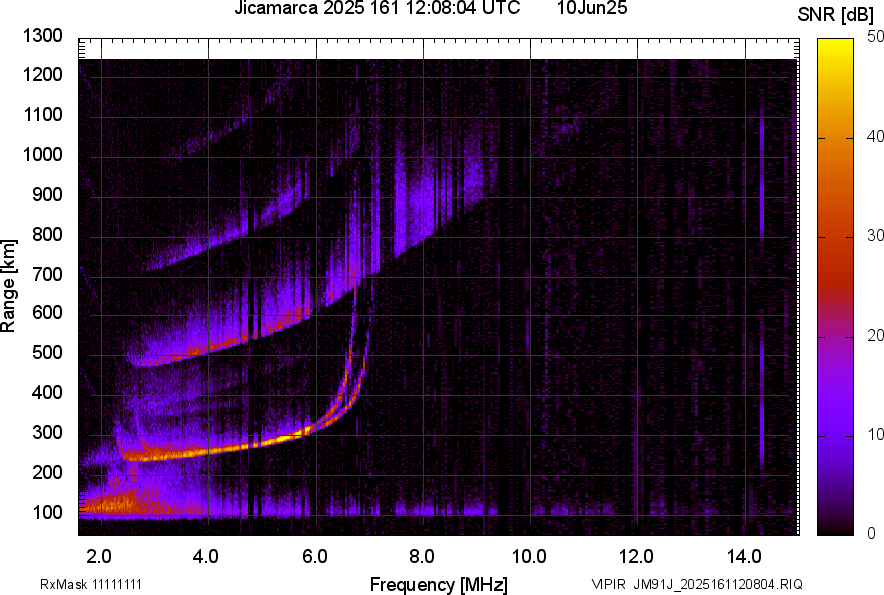Viewport: 884px width, 595px height.
Task: Click the title 'Jicamarca 2025 161 12:08:04 UTC'
Action: [377, 8]
